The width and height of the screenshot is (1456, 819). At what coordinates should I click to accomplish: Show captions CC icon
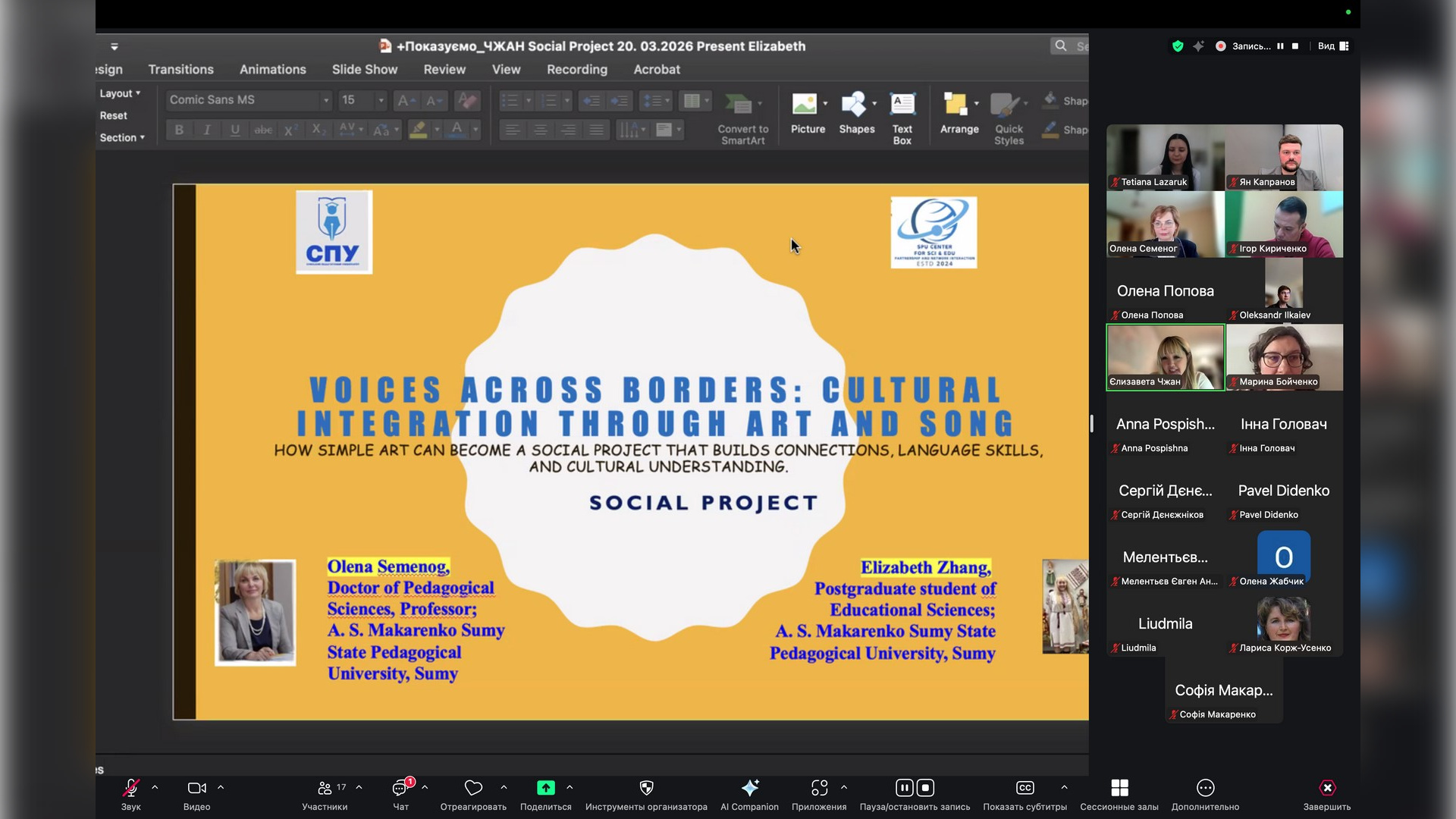click(x=1025, y=788)
